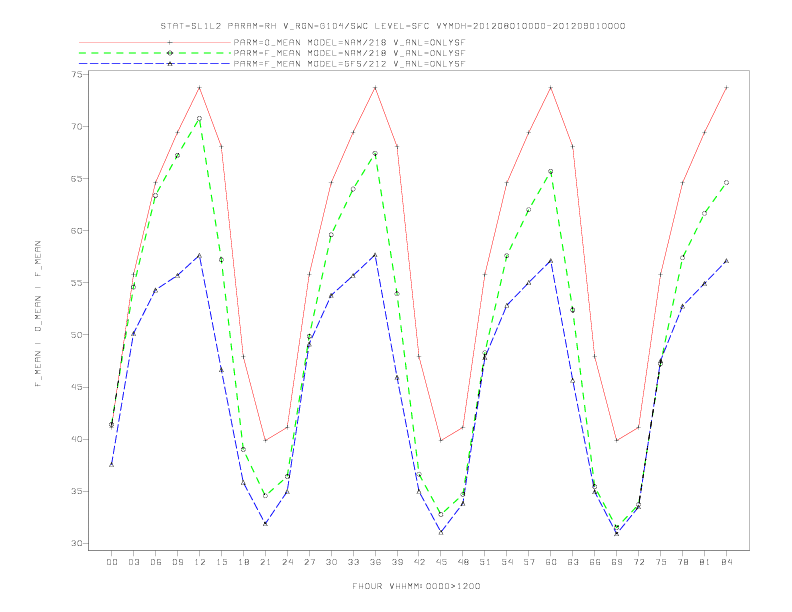
Task: Click x-axis tick label 54
Action: click(507, 562)
